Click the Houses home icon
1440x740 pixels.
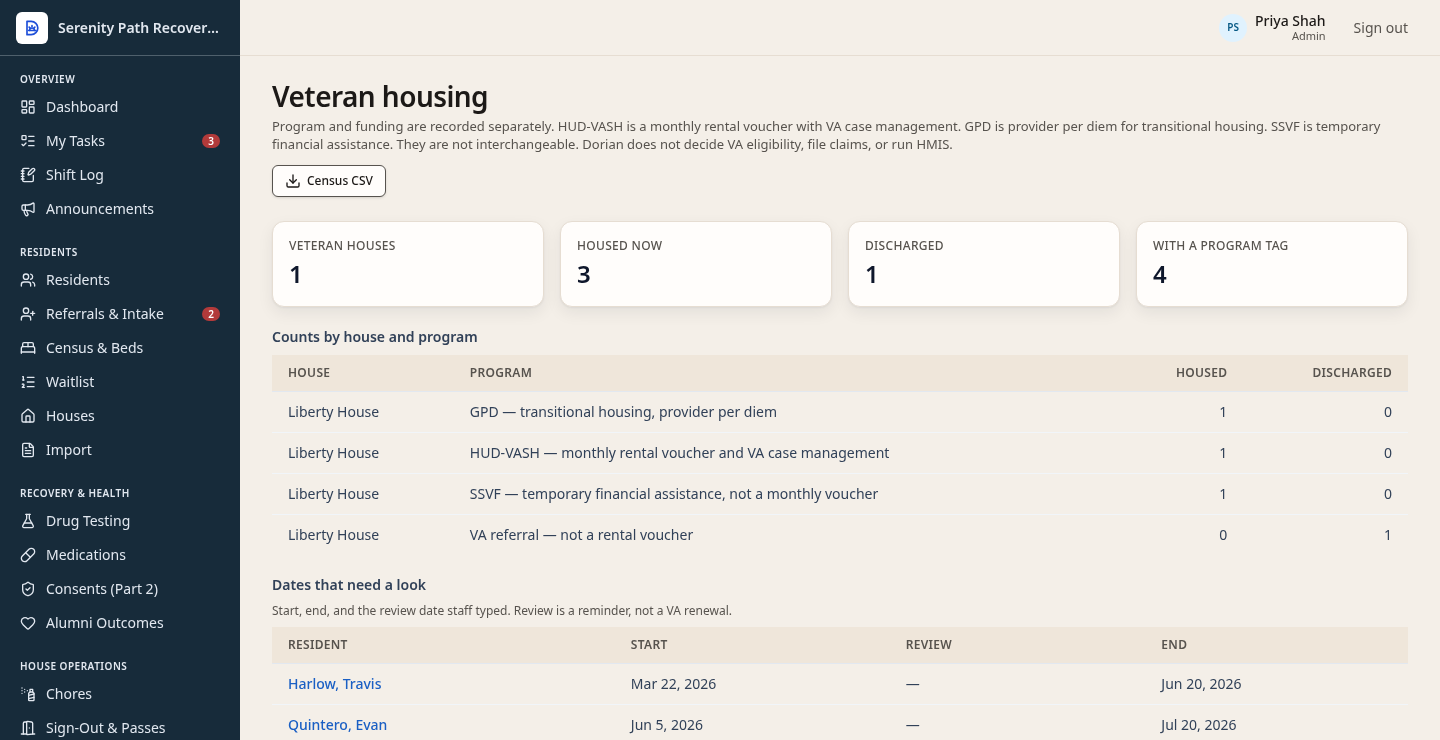coord(28,416)
